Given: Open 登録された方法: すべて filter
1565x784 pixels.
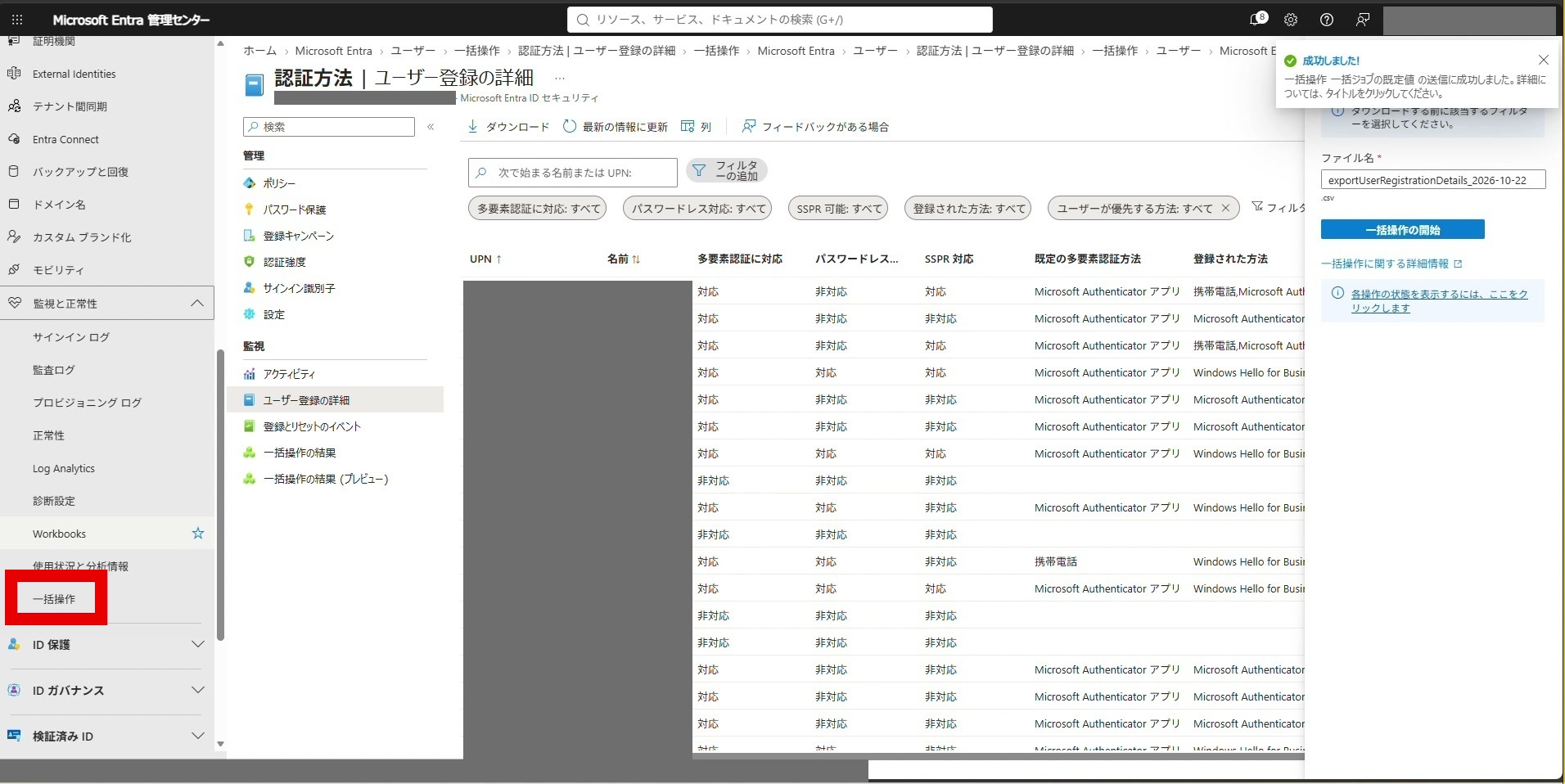Looking at the screenshot, I should point(968,209).
